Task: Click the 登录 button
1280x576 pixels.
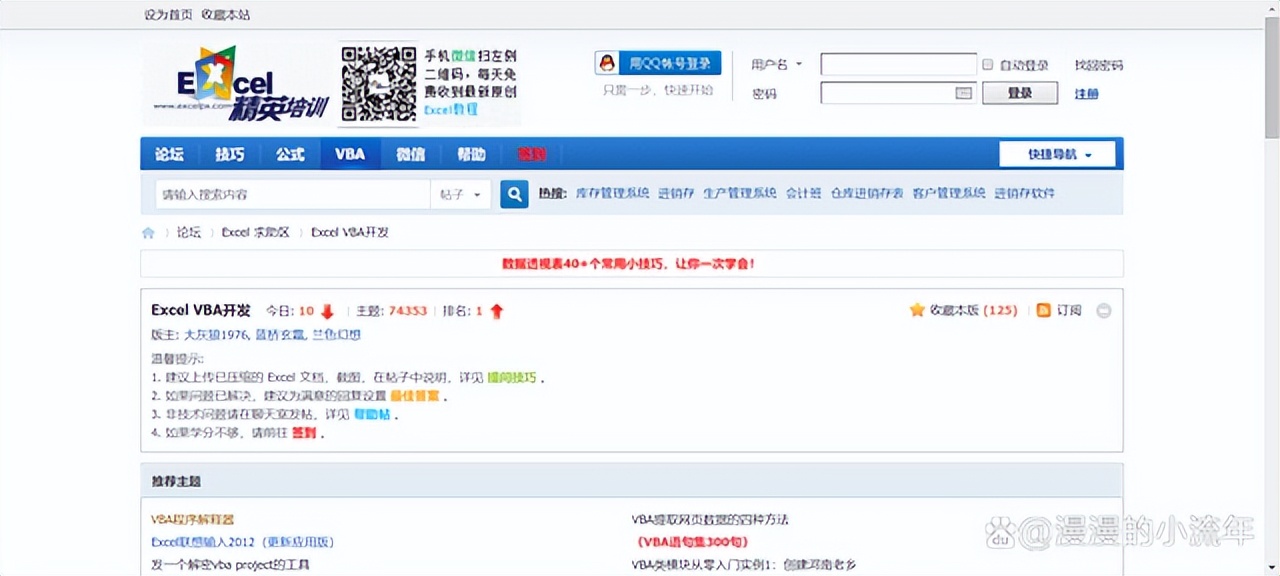Action: pyautogui.click(x=1020, y=93)
